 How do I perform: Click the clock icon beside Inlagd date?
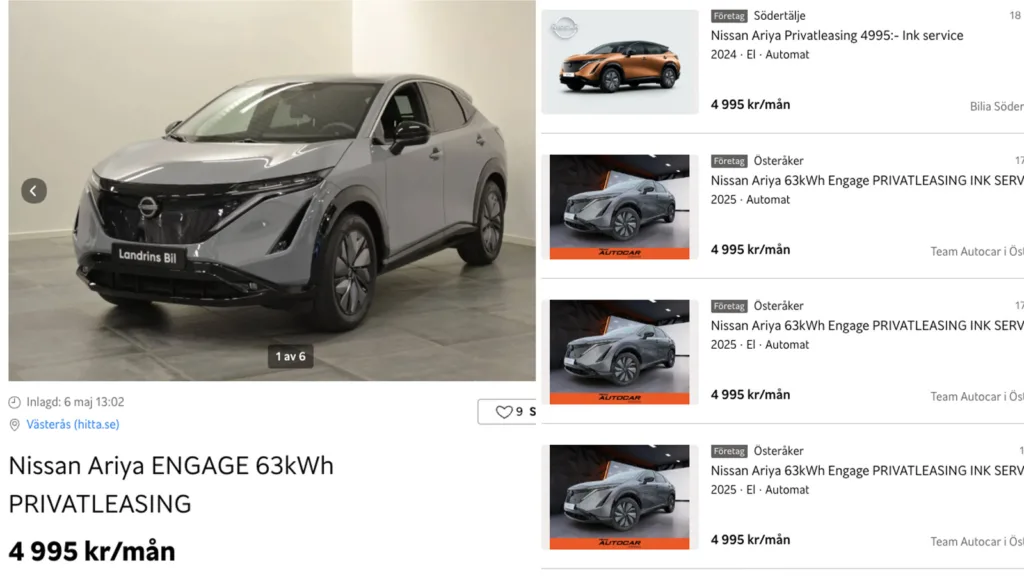tap(14, 402)
